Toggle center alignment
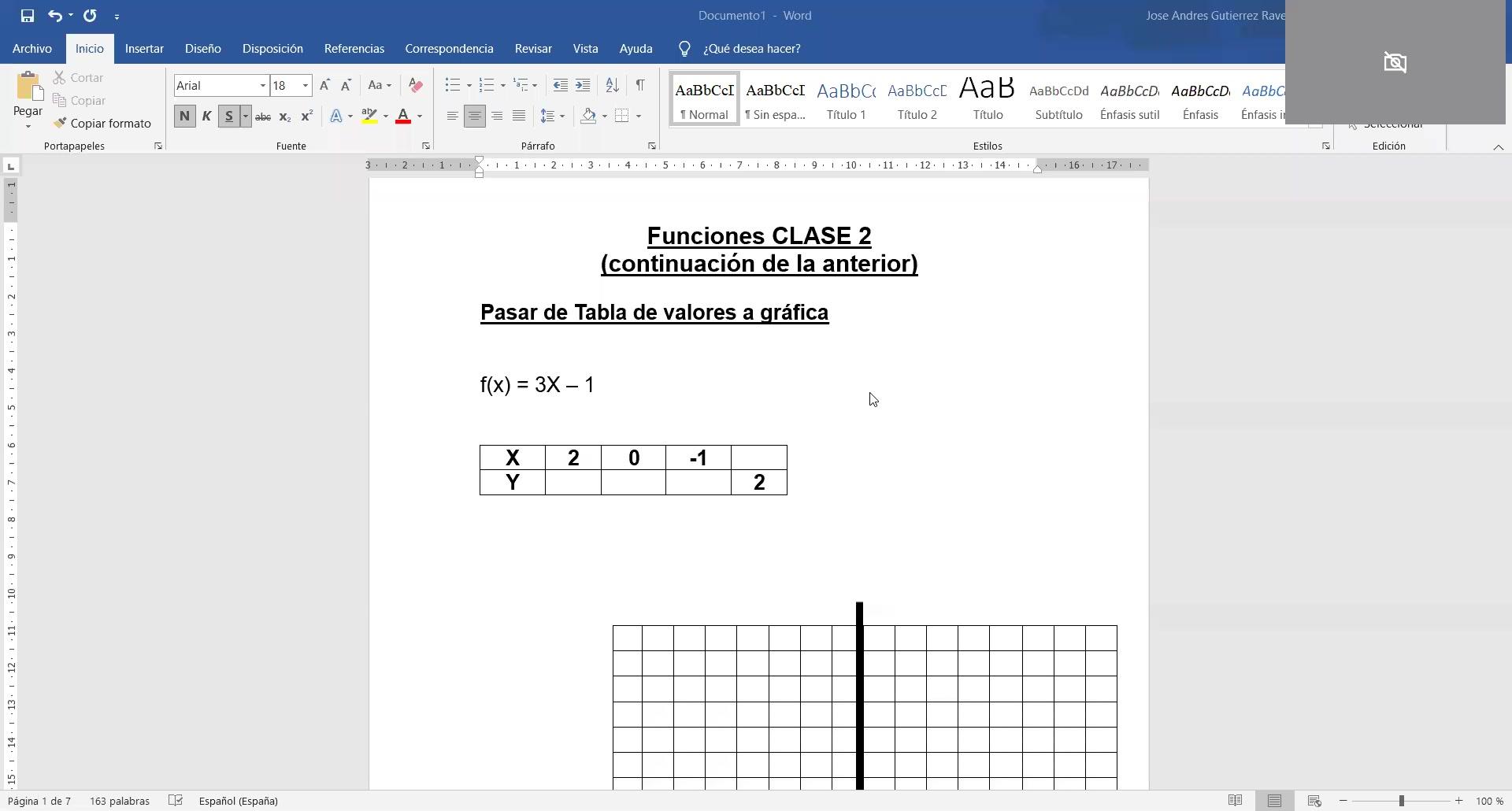The width and height of the screenshot is (1512, 811). (x=475, y=117)
